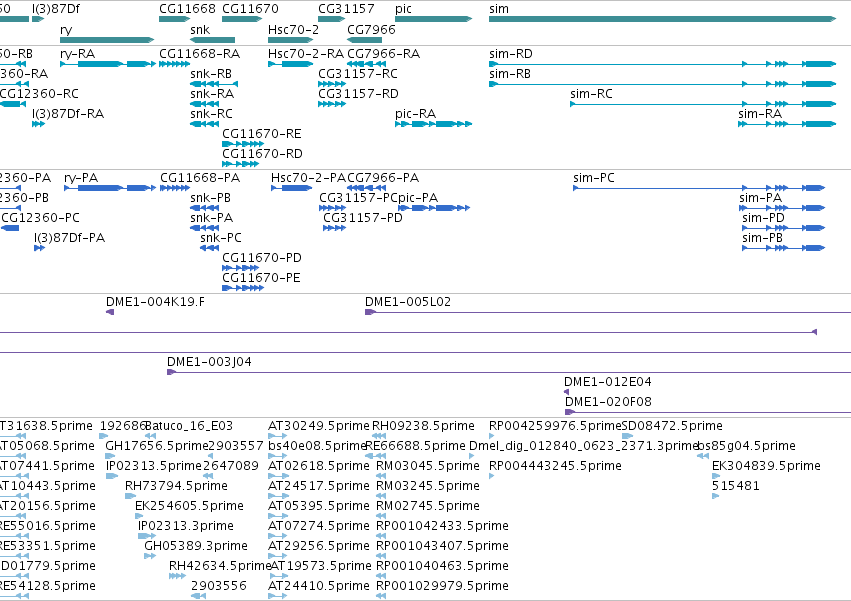
Task: Click transcript pic-RA
Action: tap(433, 124)
